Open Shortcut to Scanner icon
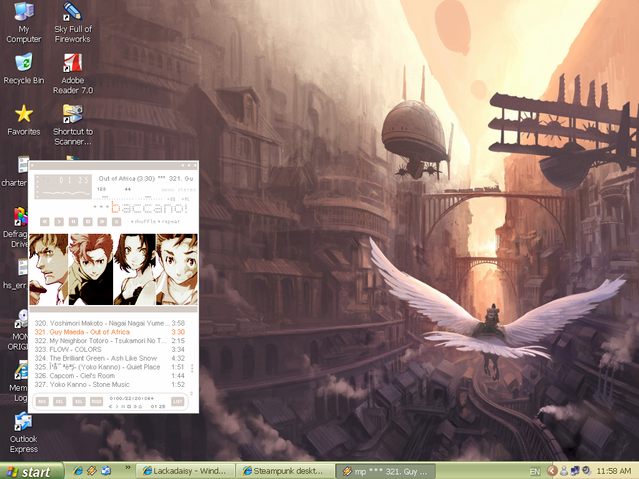 coord(73,125)
